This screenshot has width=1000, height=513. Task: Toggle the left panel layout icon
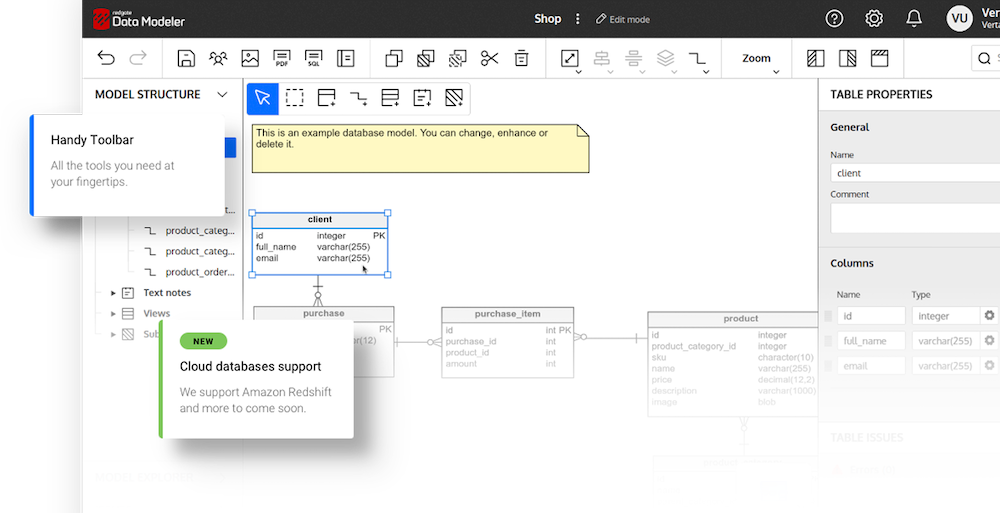click(816, 58)
